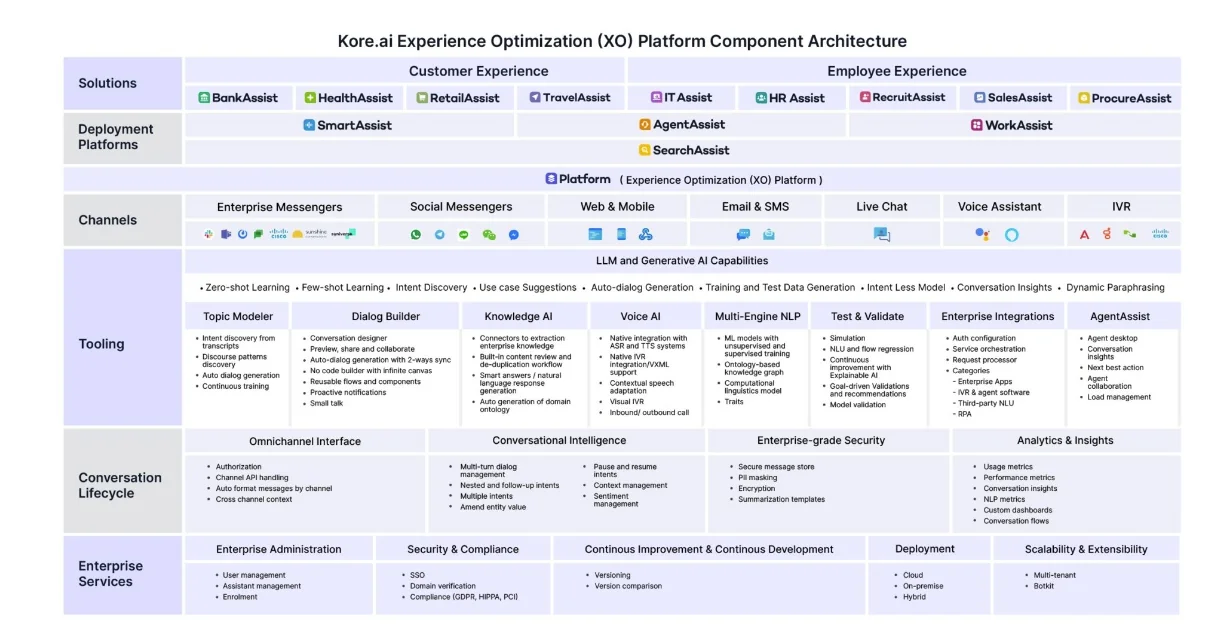
Task: Click the WeChat icon in Social Messengers
Action: 489,234
